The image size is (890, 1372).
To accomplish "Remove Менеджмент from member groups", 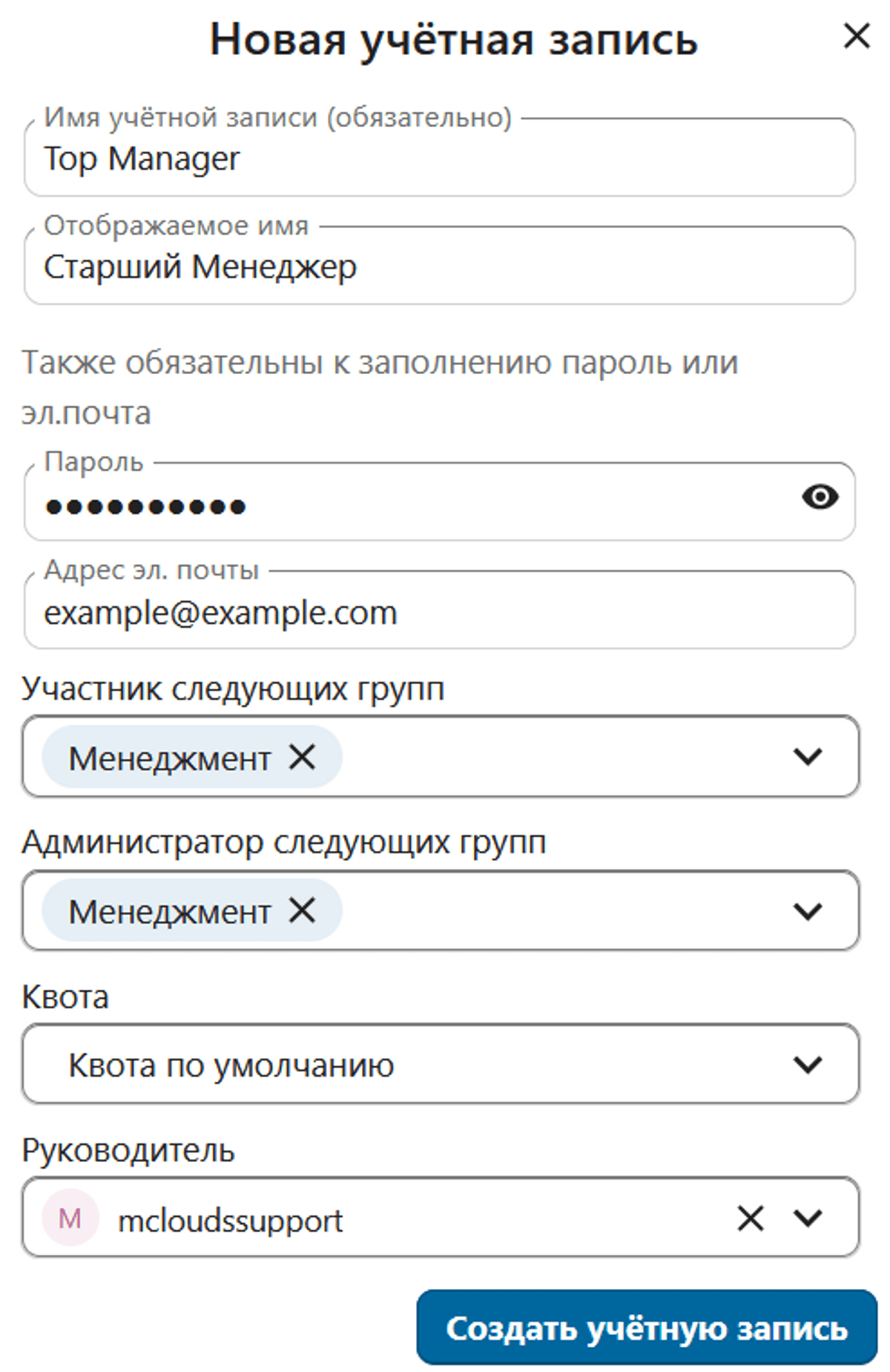I will point(302,758).
